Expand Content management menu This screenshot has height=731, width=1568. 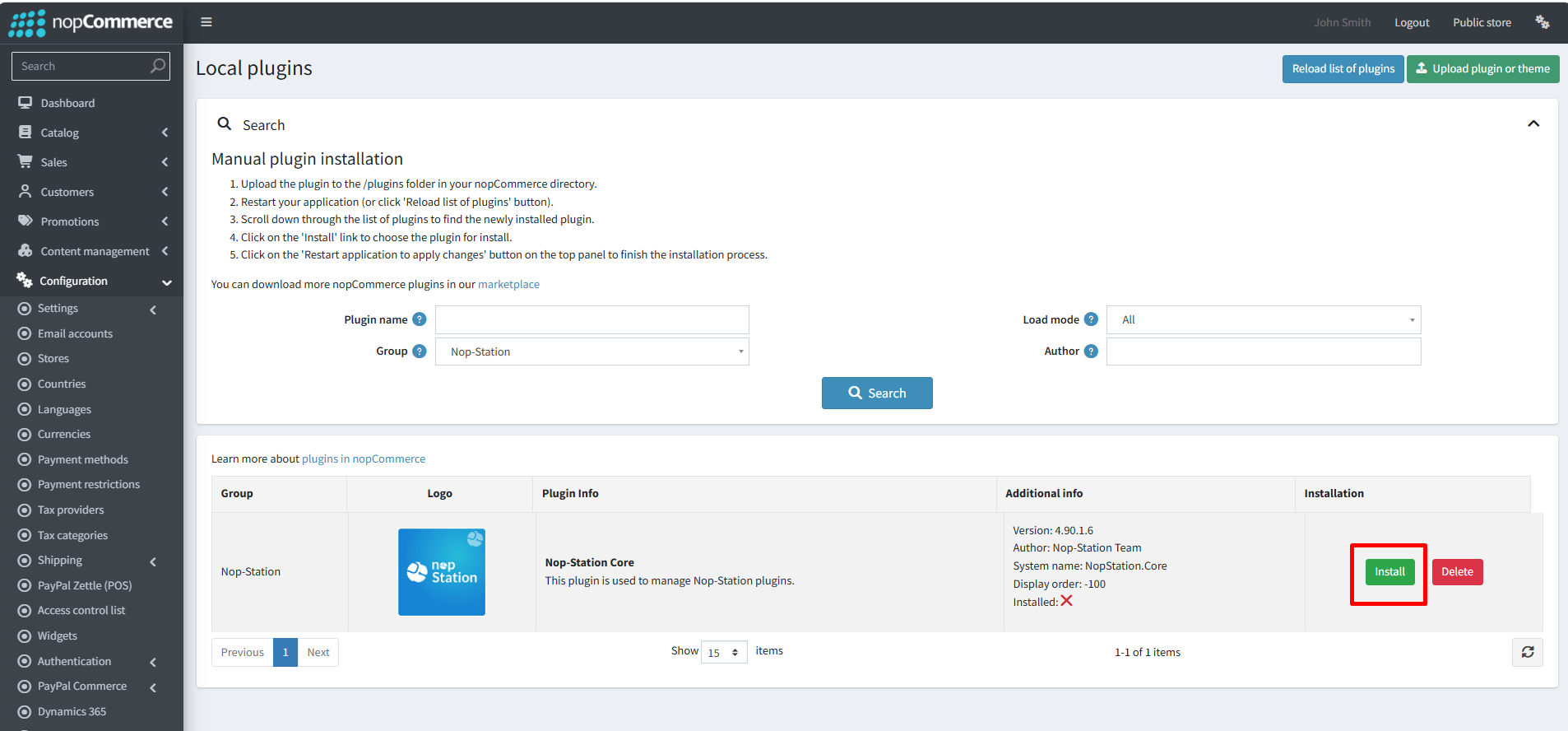coord(91,251)
